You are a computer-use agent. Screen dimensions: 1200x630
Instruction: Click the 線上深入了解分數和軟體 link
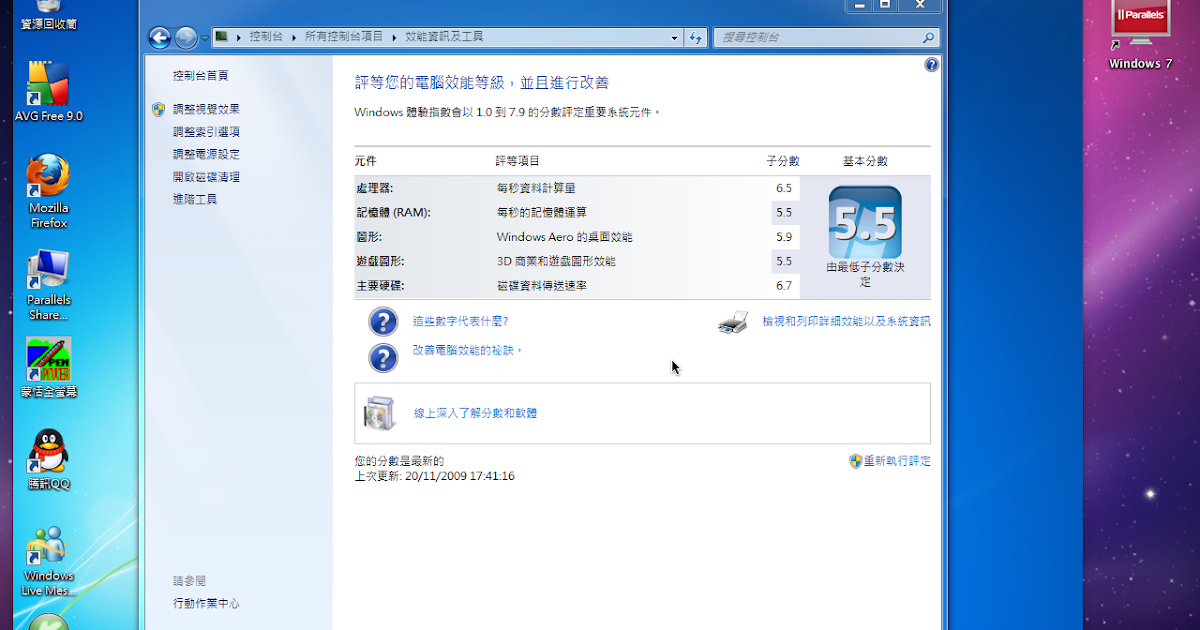point(475,412)
